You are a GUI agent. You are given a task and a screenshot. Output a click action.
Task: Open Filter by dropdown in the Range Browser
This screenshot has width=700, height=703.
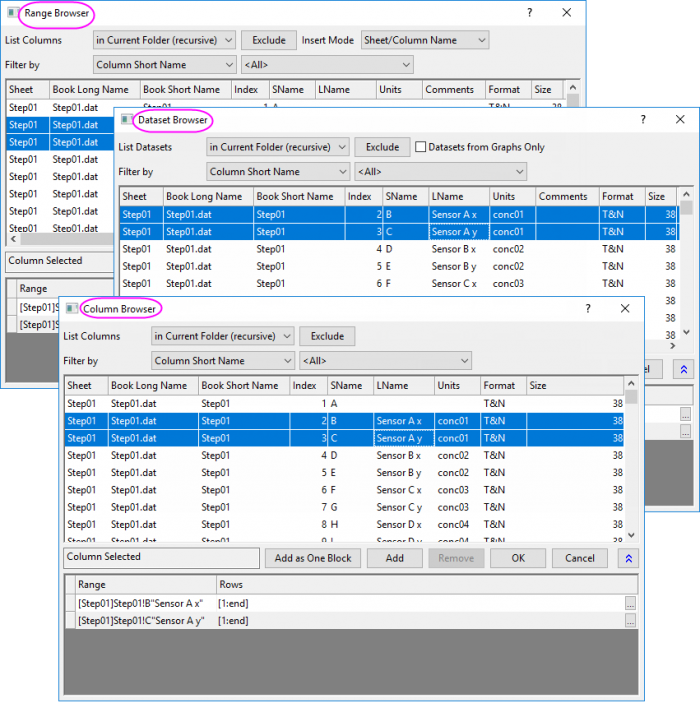(x=164, y=65)
